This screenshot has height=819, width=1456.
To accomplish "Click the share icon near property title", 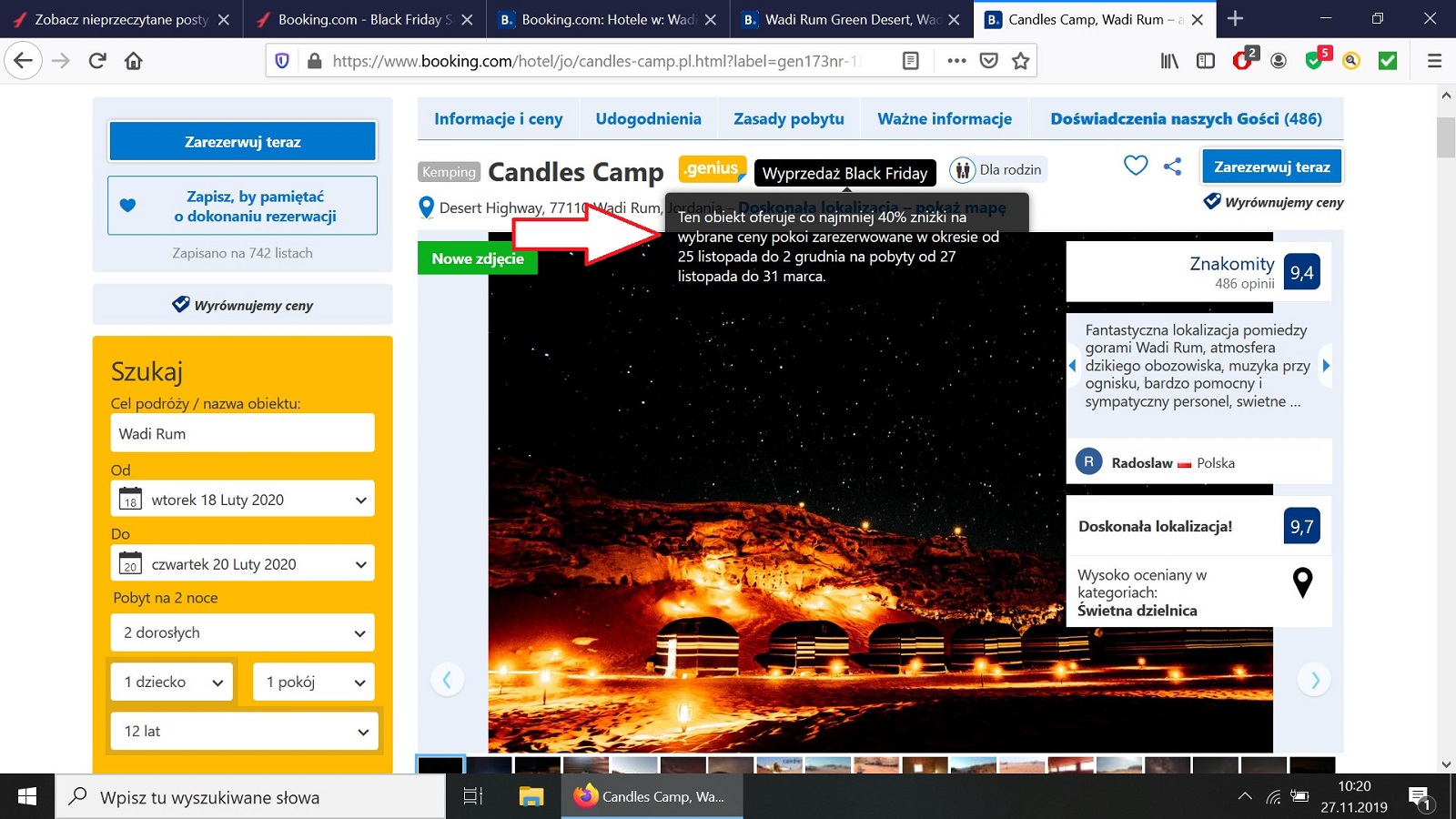I will click(1173, 167).
